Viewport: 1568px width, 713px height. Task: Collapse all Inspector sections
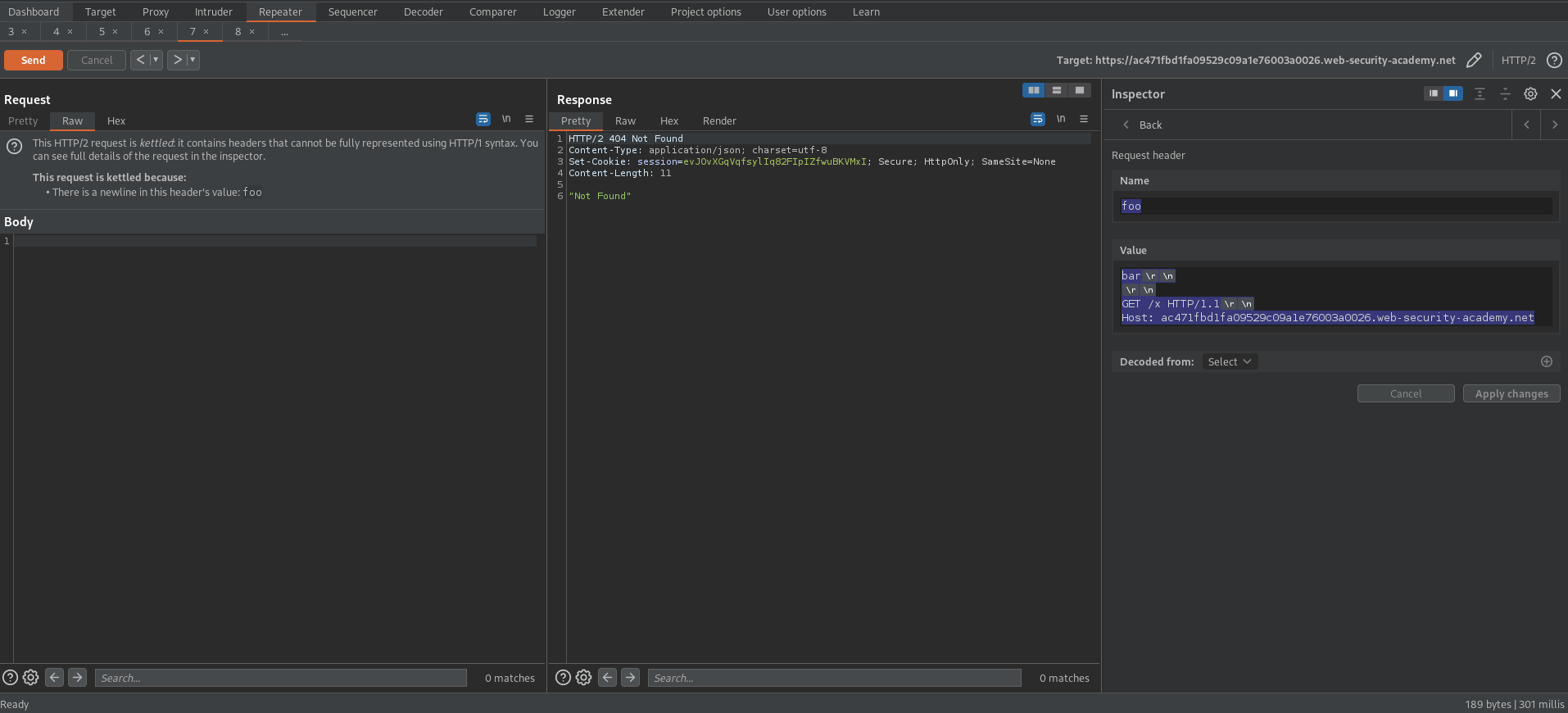tap(1505, 93)
